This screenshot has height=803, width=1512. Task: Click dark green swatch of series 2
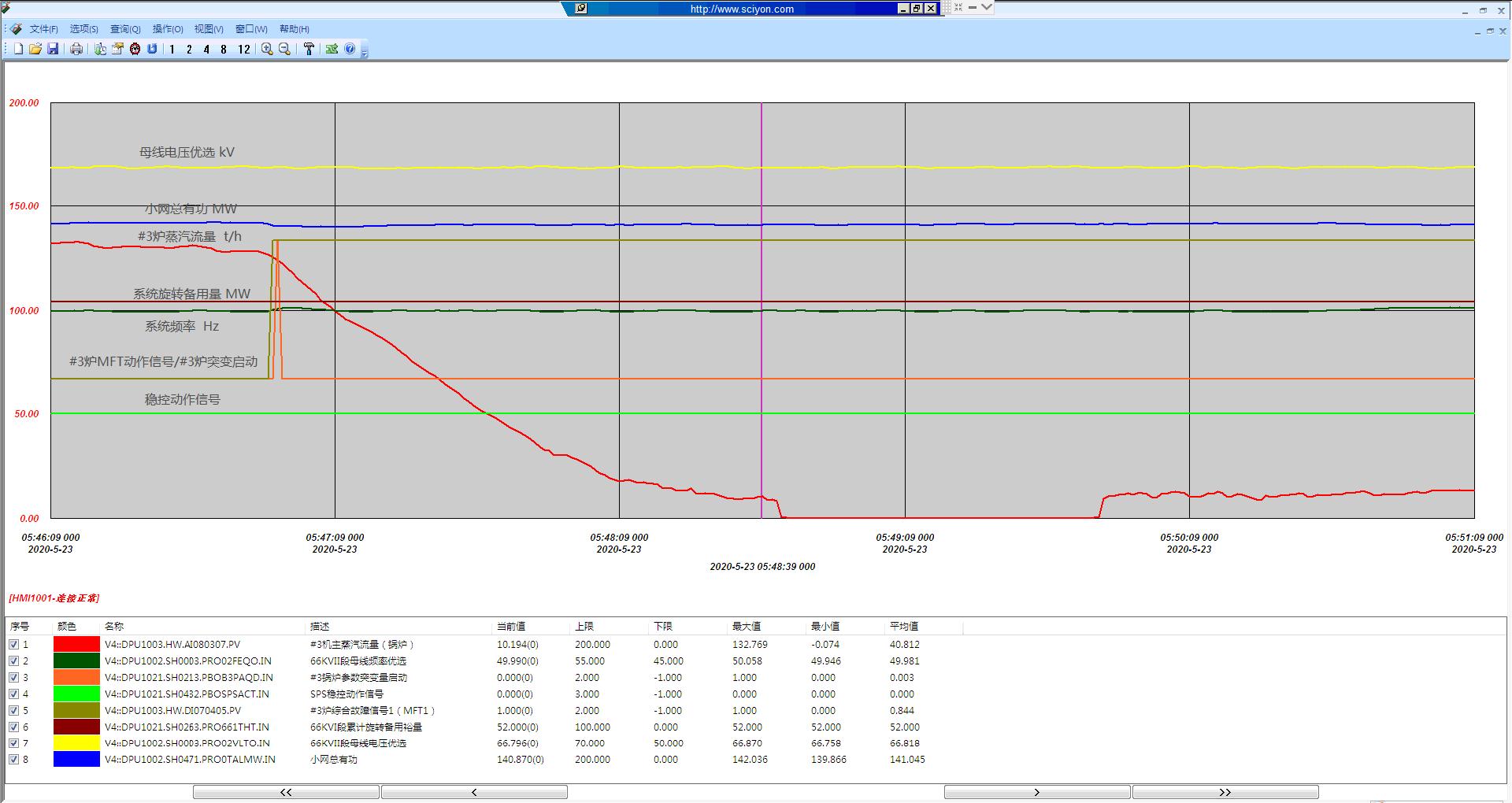(76, 661)
